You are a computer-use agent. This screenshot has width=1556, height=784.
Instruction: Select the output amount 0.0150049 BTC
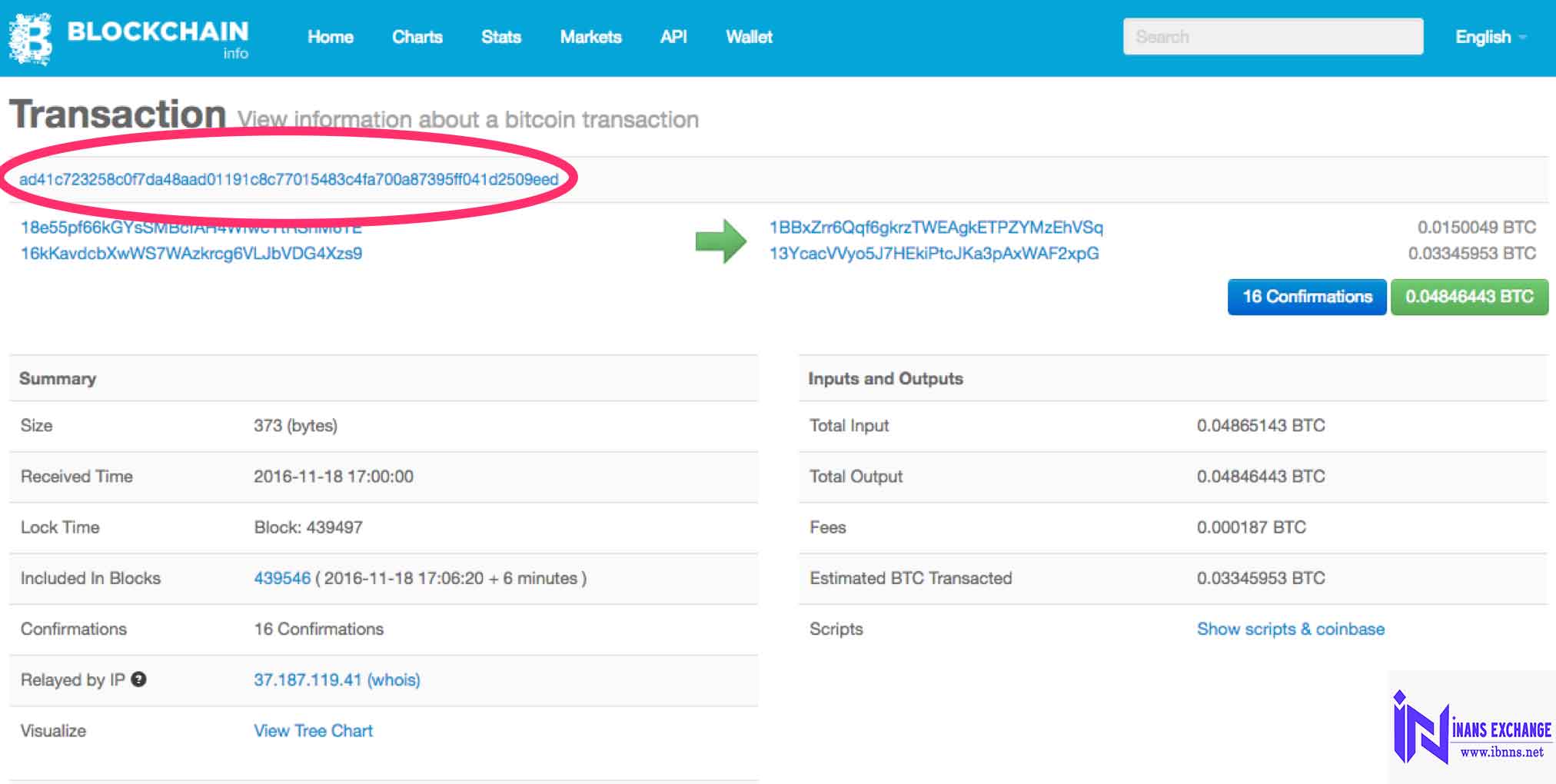tap(1477, 228)
